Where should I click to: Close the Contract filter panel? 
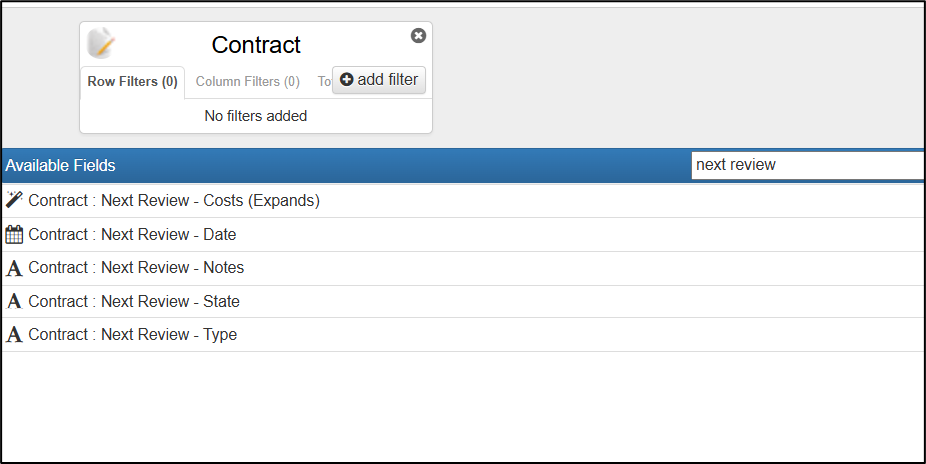tap(418, 36)
